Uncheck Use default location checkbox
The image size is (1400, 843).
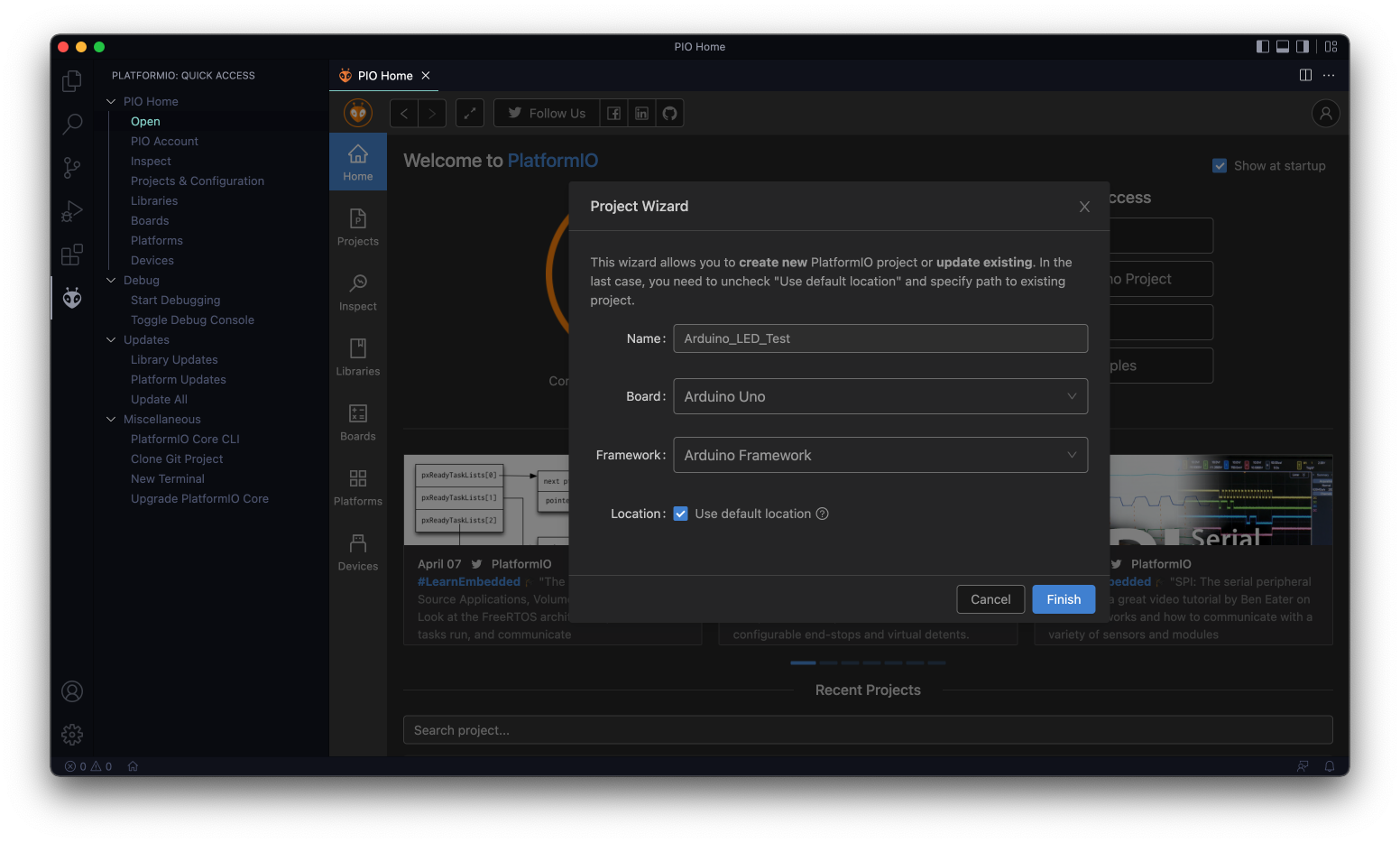tap(680, 514)
